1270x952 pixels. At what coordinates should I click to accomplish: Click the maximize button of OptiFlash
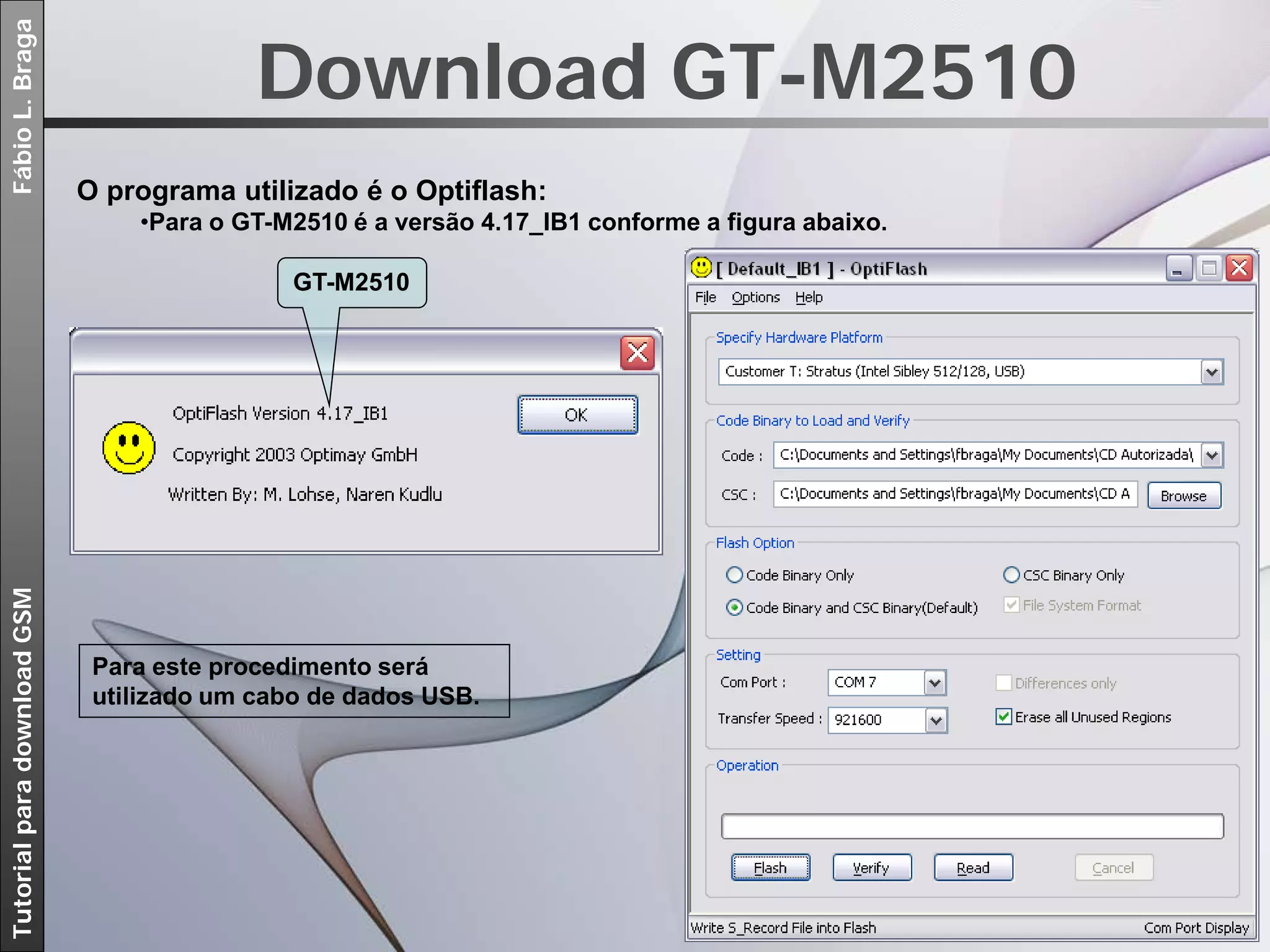click(1209, 269)
